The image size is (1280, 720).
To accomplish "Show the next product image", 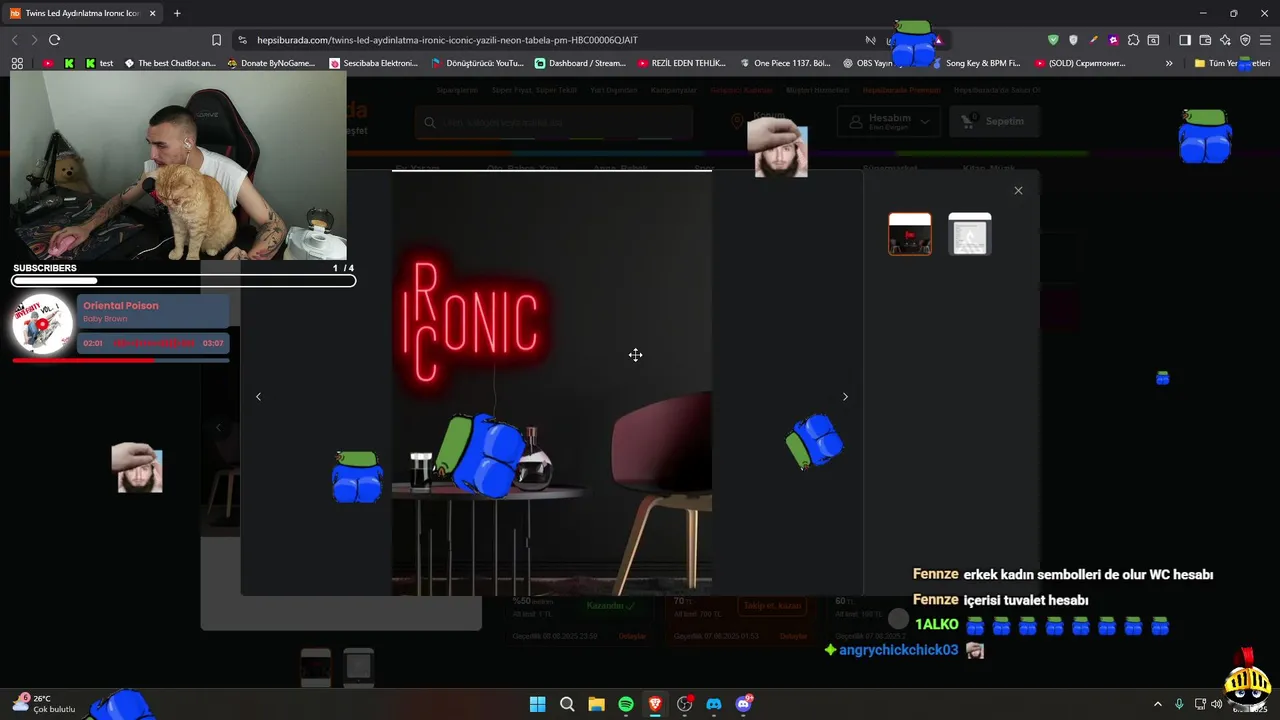I will coord(845,397).
